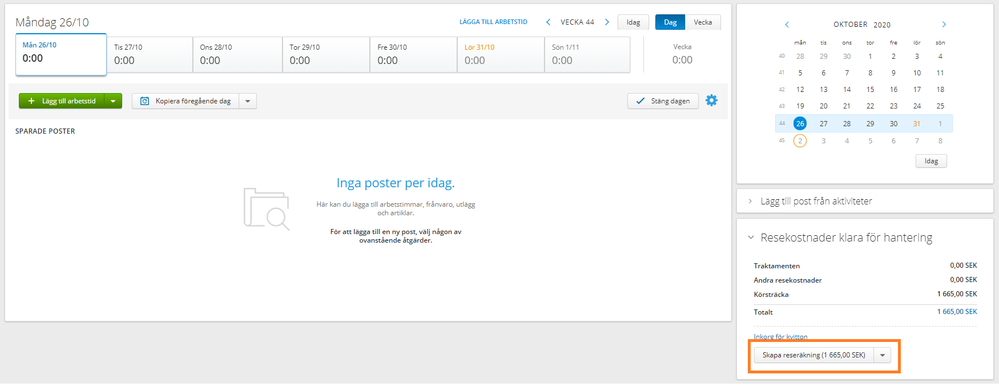Go to next week arrow beside VECKA 44

click(607, 22)
